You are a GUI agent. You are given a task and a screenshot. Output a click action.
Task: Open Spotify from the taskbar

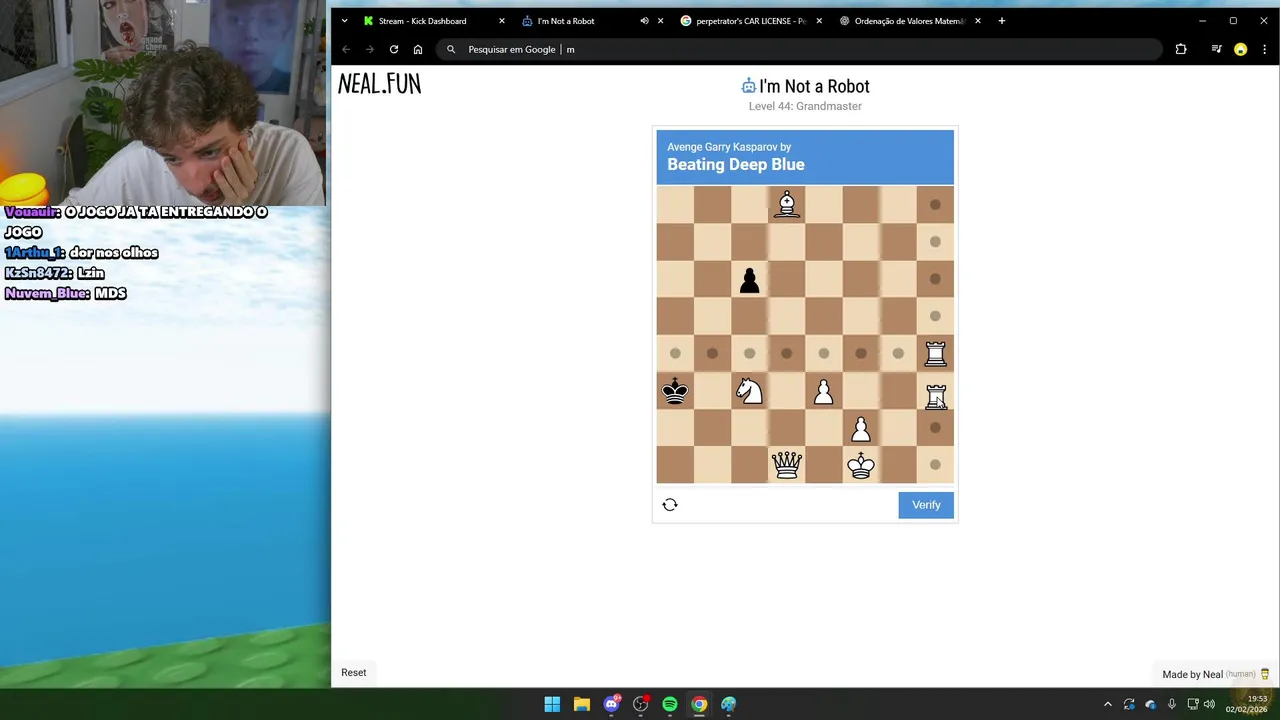[670, 704]
